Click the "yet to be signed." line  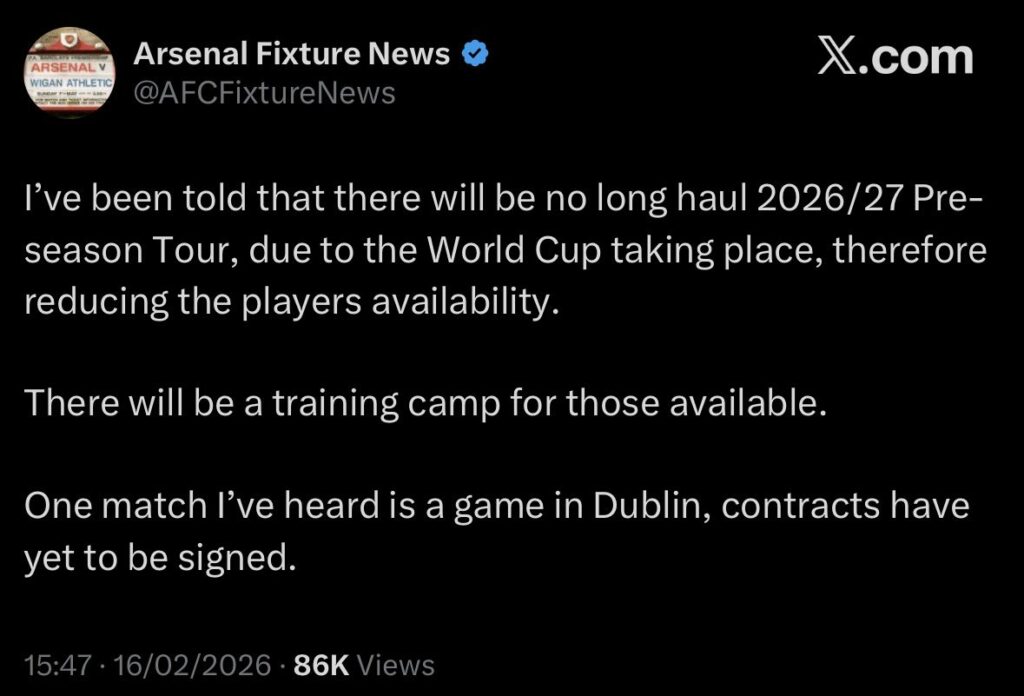tap(160, 557)
